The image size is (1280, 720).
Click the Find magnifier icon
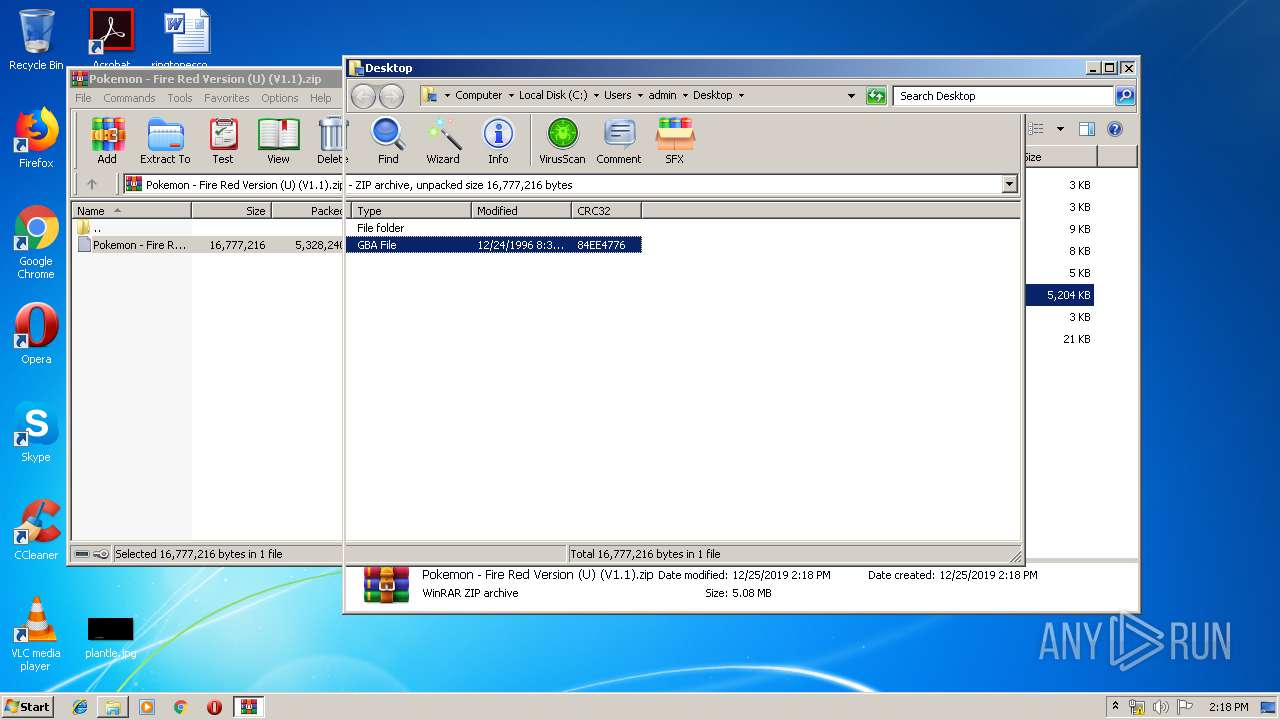(388, 141)
